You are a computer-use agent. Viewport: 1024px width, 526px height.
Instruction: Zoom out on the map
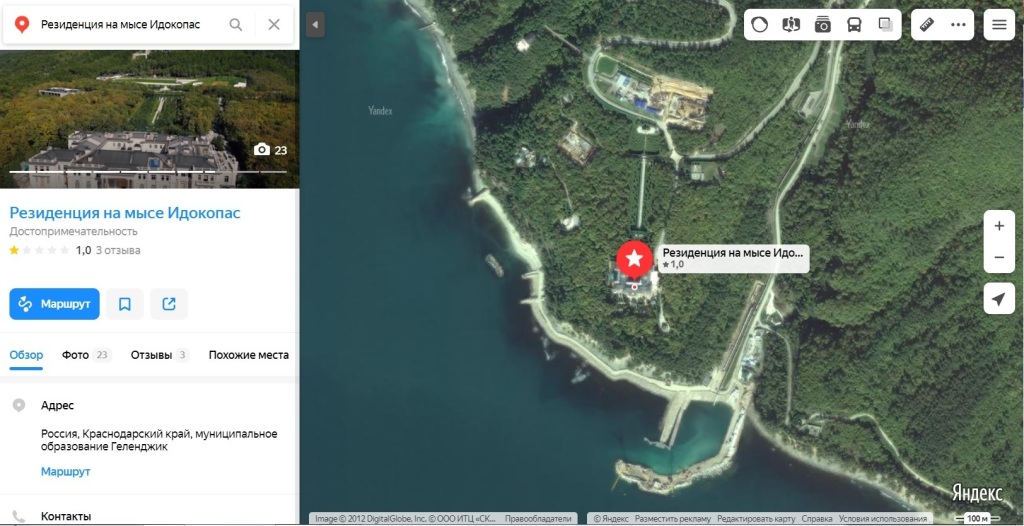[999, 257]
